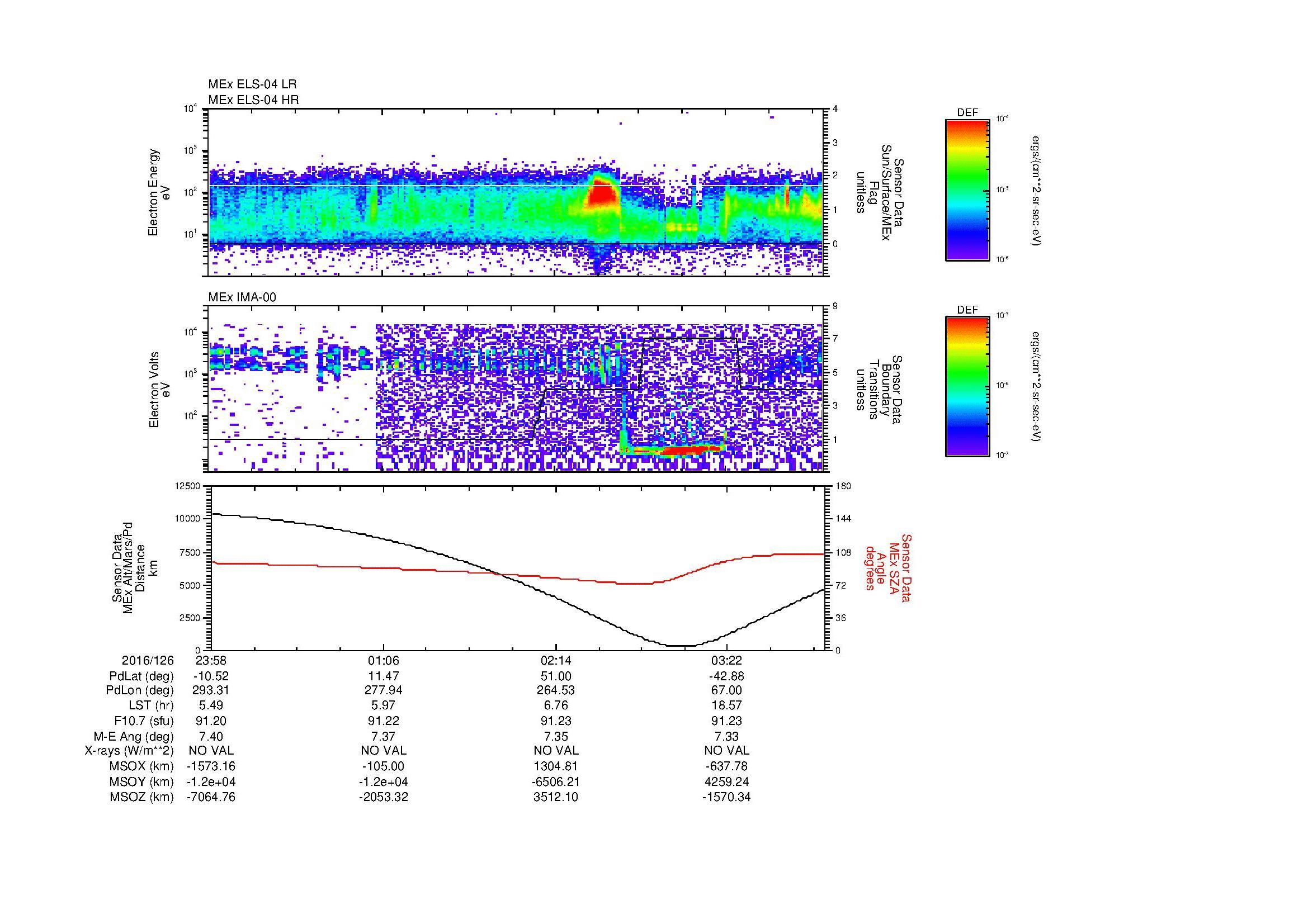Viewport: 1308px width, 924px height.
Task: Click the LST value 6.76
Action: point(556,706)
